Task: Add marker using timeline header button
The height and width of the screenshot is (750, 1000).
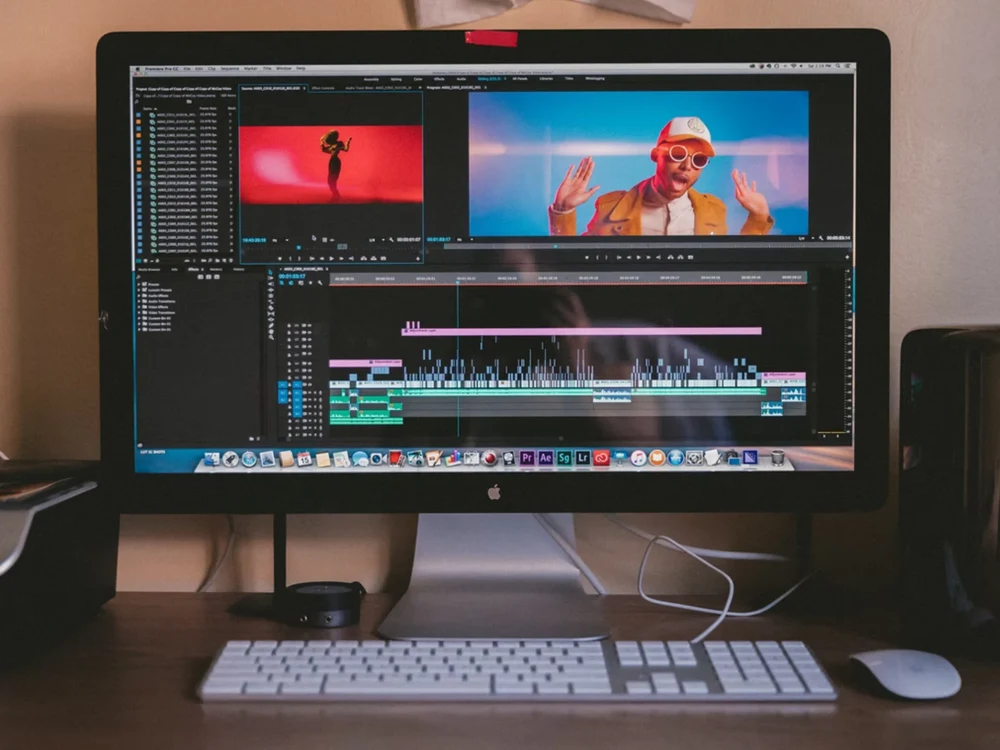Action: pos(311,283)
